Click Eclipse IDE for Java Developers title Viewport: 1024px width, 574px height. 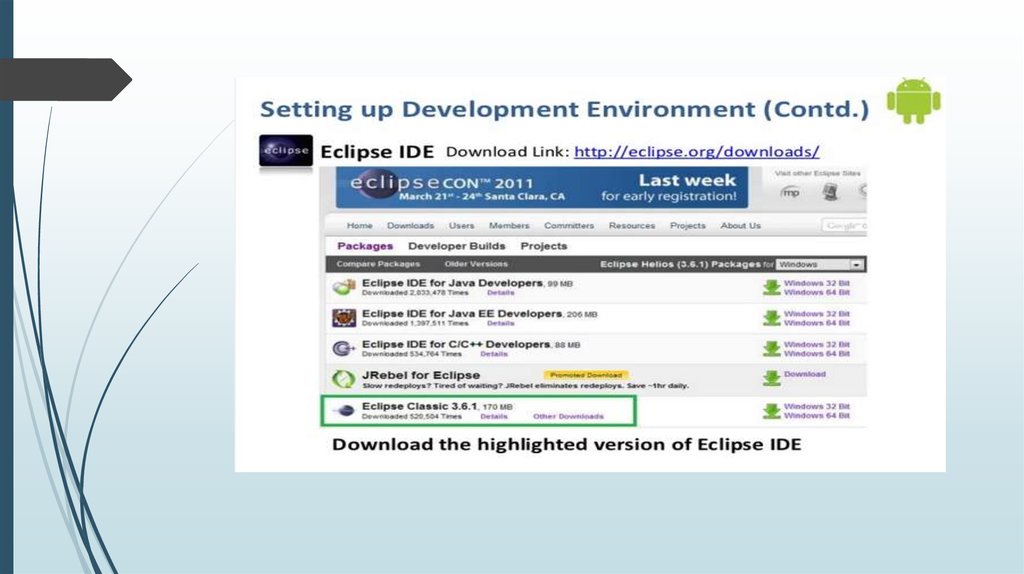pyautogui.click(x=452, y=283)
